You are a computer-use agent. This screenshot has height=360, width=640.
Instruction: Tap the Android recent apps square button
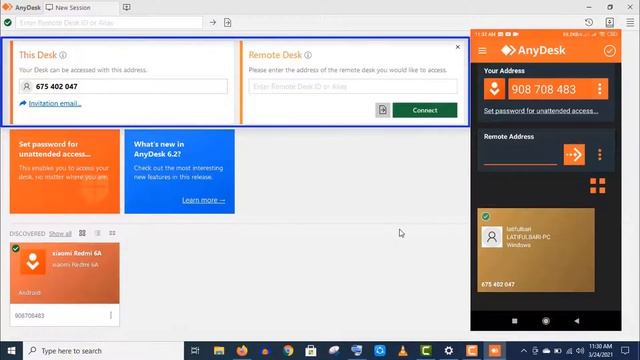[x=514, y=321]
